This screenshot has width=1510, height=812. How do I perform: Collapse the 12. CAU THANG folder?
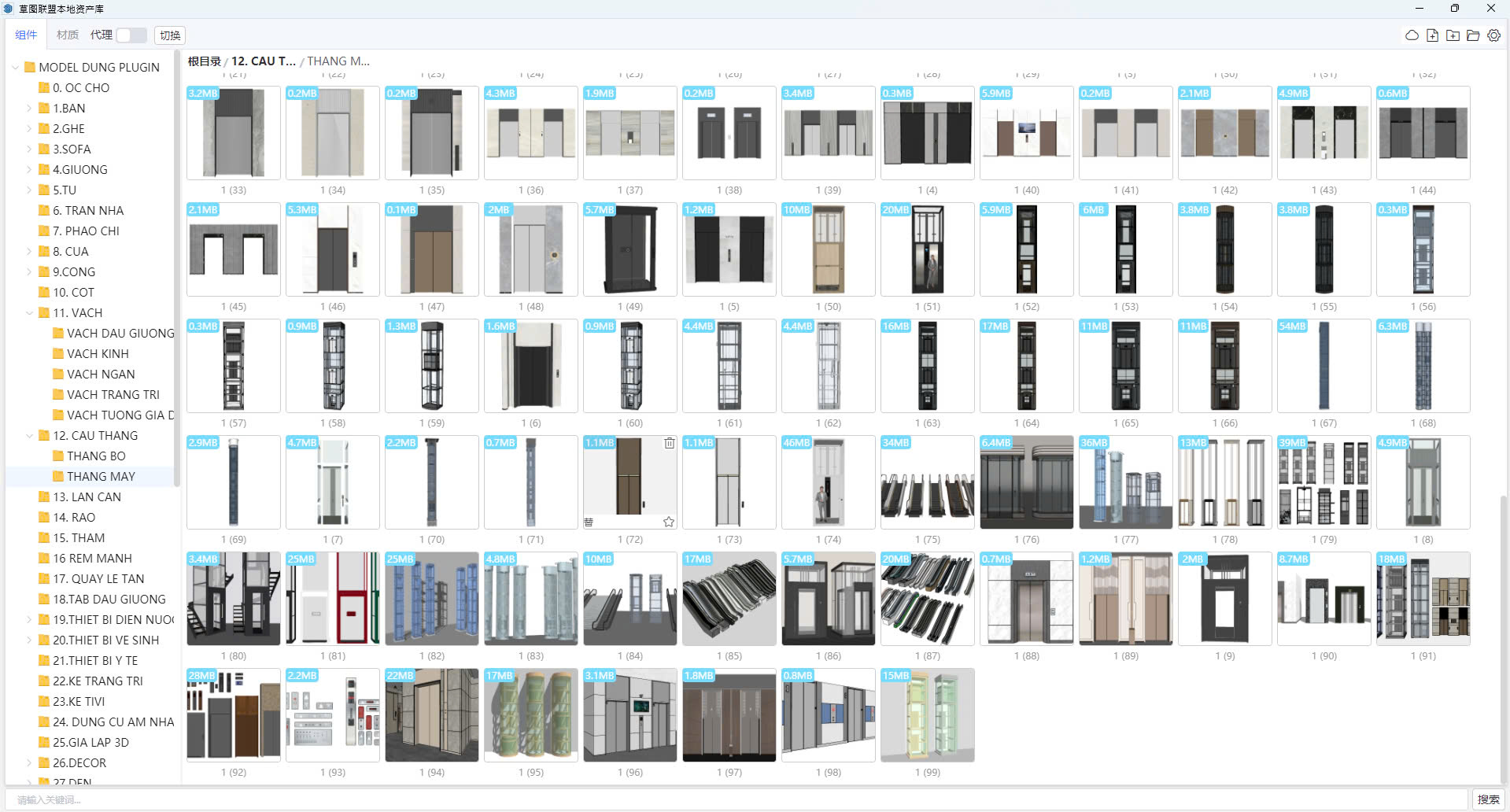coord(29,436)
